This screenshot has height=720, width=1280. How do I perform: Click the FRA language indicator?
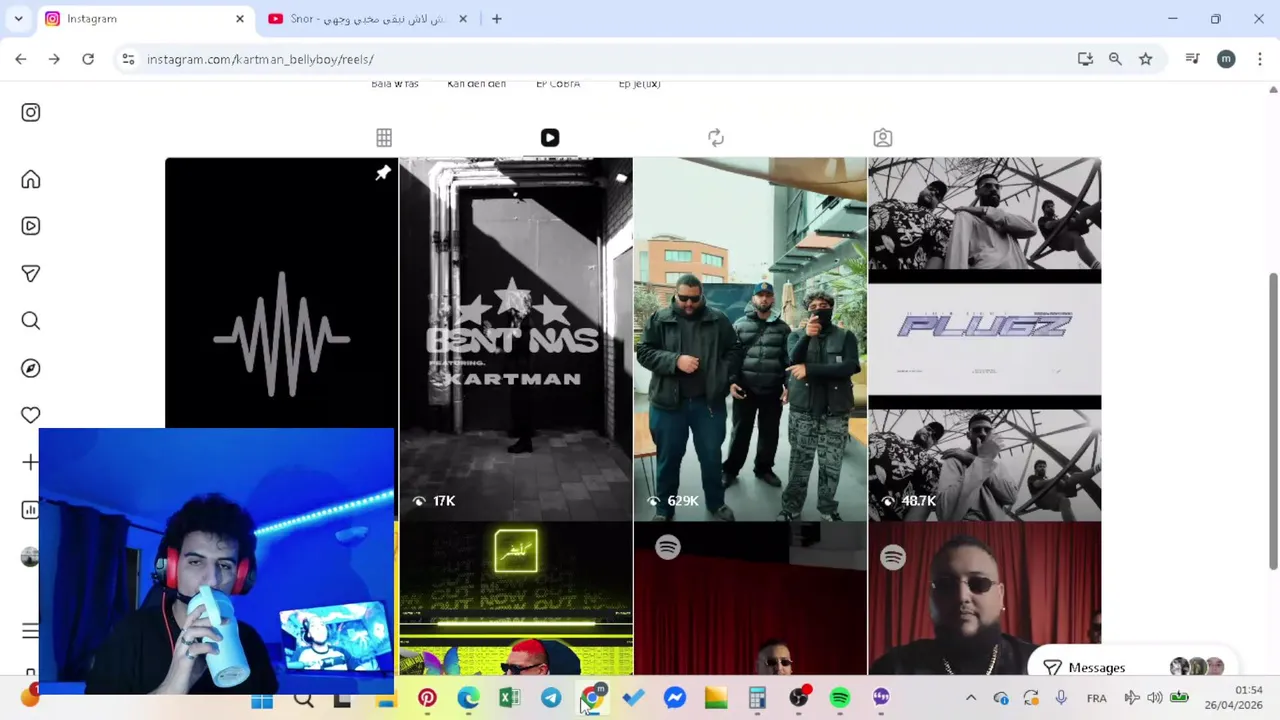(x=1097, y=698)
